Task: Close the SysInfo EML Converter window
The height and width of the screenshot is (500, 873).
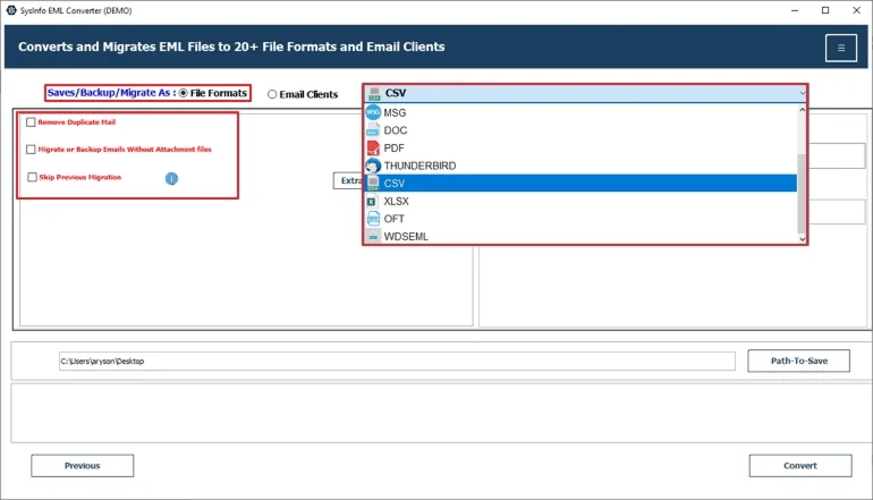Action: tap(856, 11)
